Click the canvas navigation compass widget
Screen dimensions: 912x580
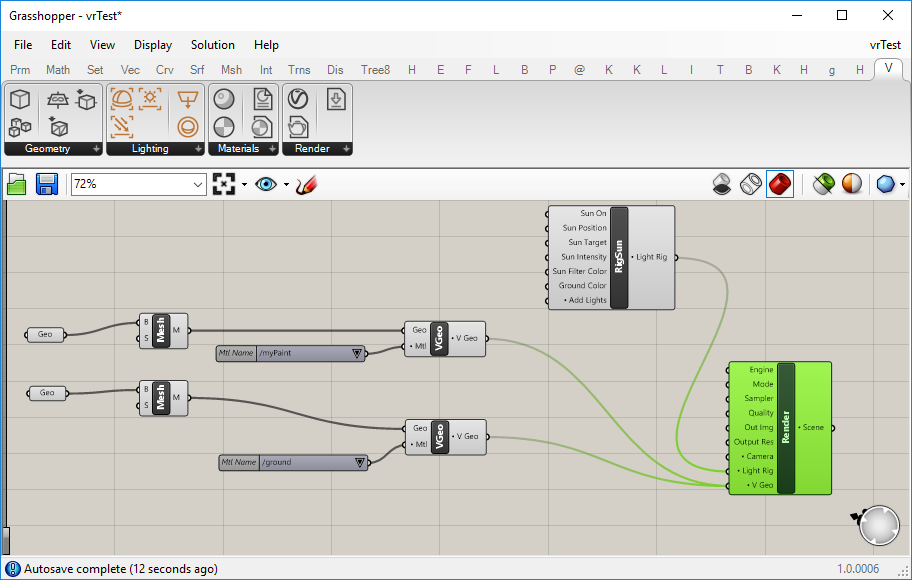878,525
